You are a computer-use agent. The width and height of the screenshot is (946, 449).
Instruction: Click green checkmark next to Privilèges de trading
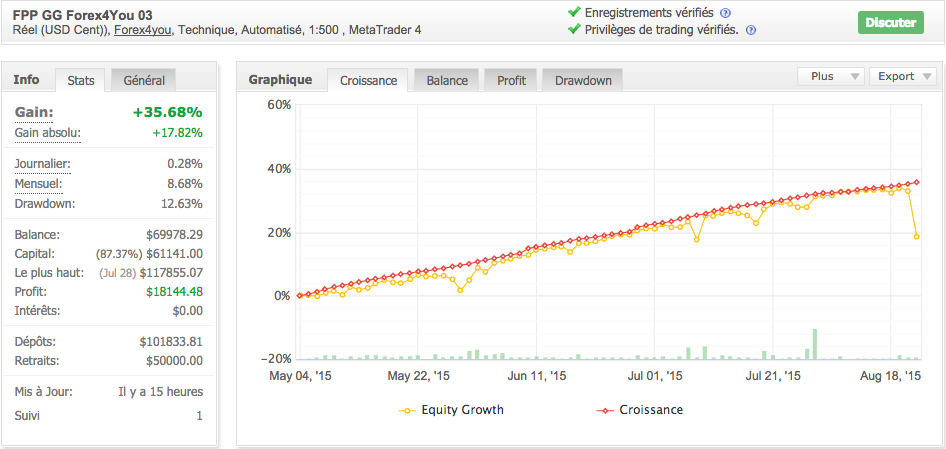[573, 30]
